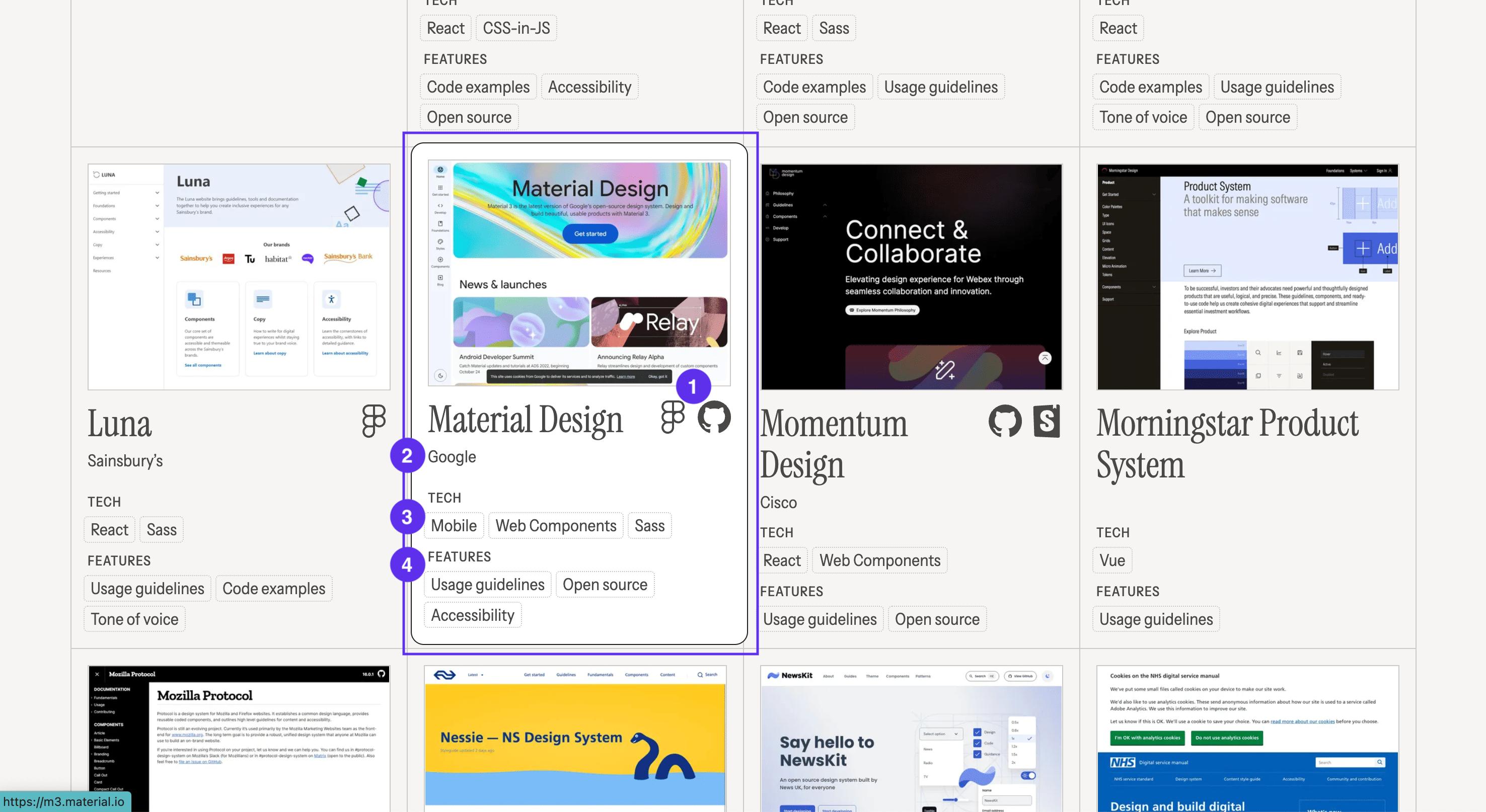Image resolution: width=1486 pixels, height=812 pixels.
Task: Open the Morningstar Product System thumbnail
Action: 1248,277
